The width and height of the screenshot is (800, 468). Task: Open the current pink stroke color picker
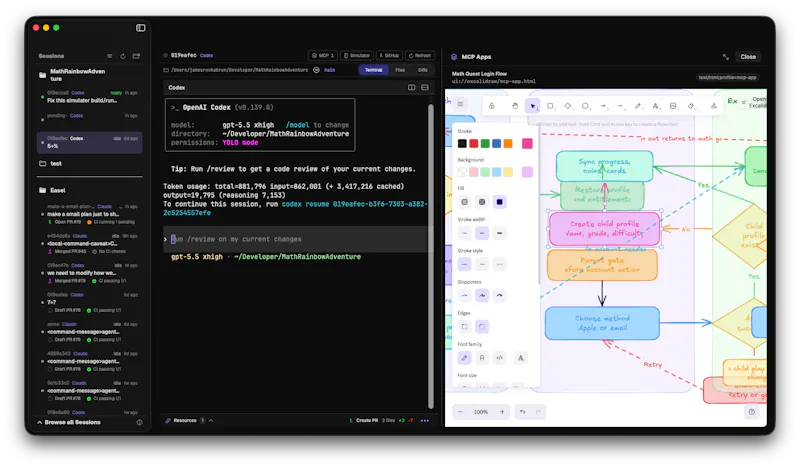click(527, 144)
